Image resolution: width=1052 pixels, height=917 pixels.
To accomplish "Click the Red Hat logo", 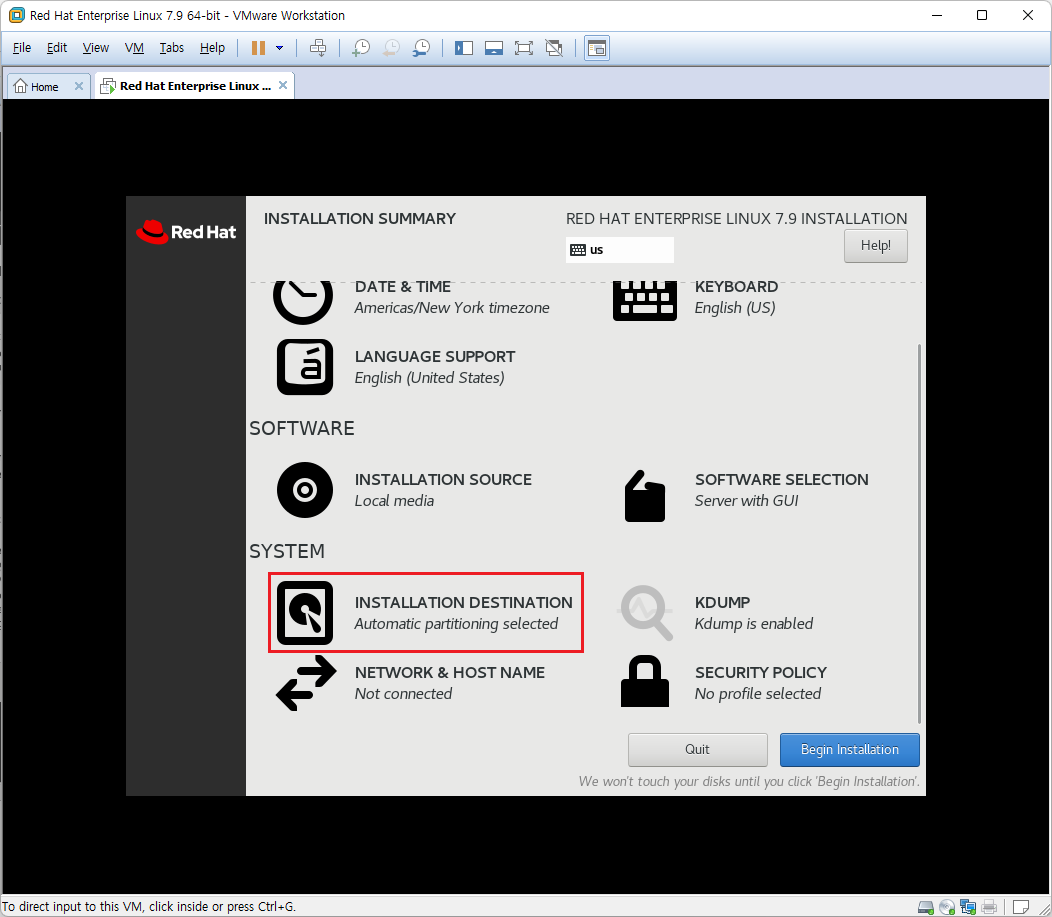I will 186,232.
